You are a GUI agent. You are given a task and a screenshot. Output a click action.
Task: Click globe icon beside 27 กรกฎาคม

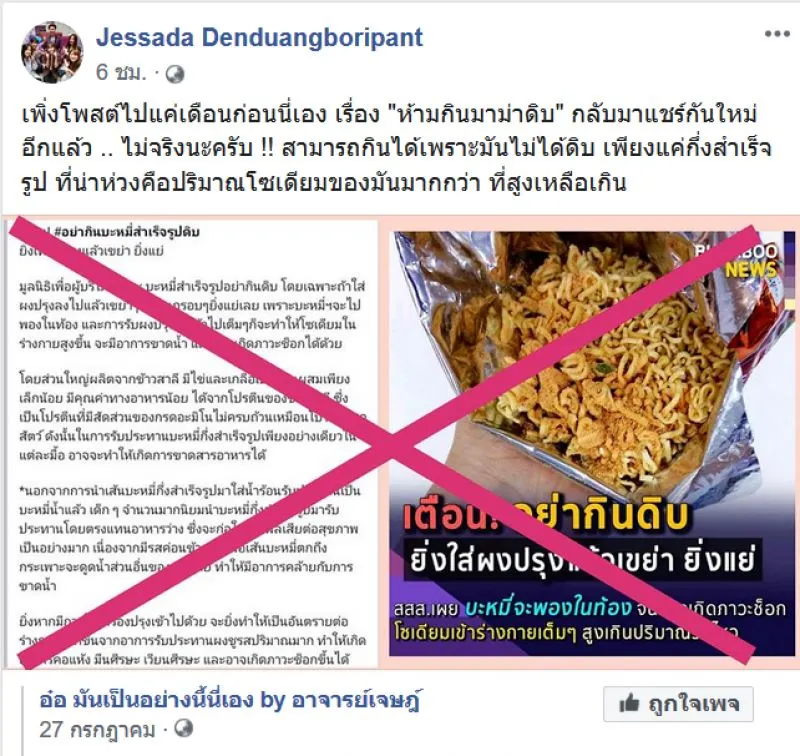point(184,728)
